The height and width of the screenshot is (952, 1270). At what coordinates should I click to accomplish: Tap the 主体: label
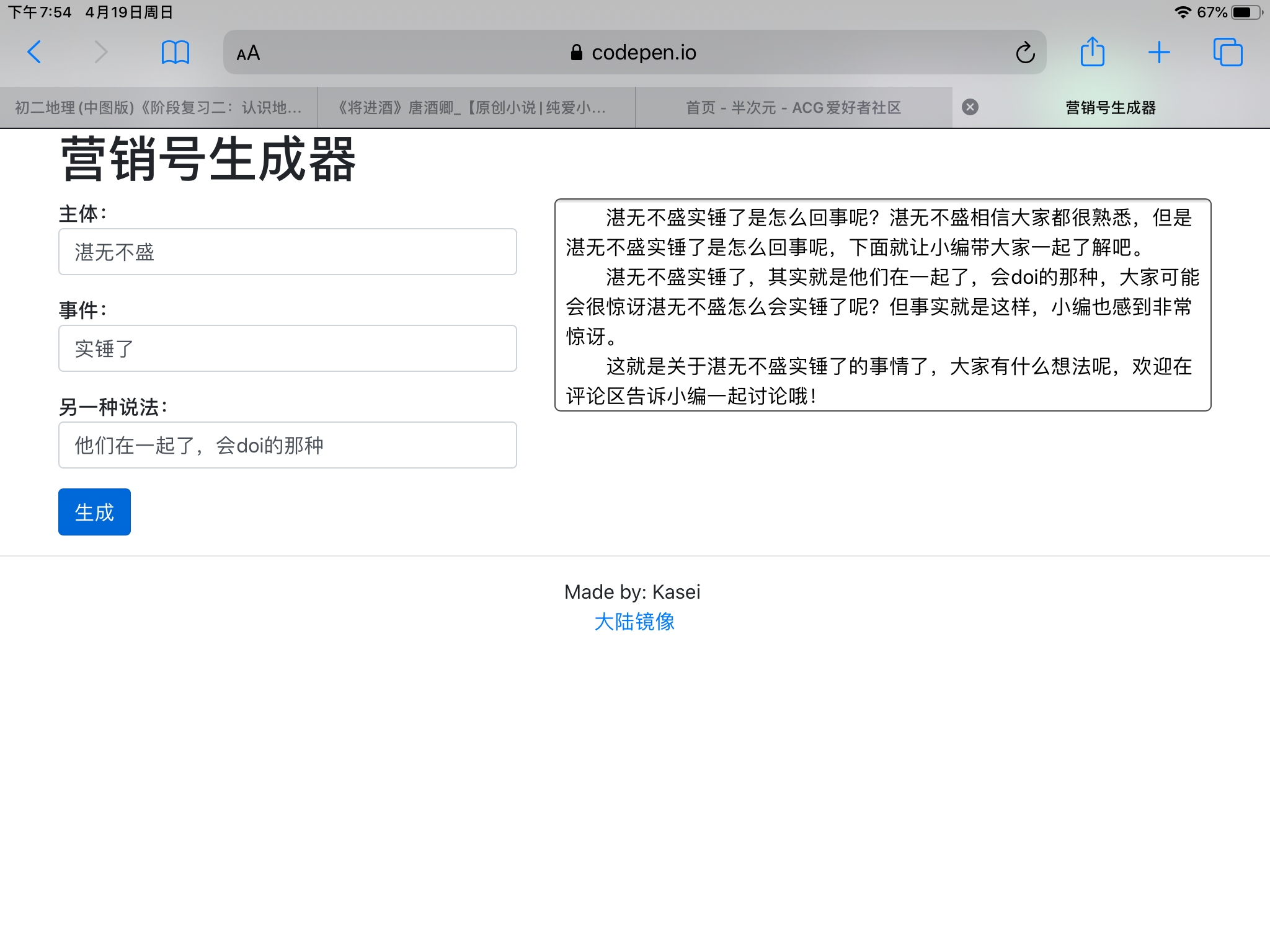(83, 214)
